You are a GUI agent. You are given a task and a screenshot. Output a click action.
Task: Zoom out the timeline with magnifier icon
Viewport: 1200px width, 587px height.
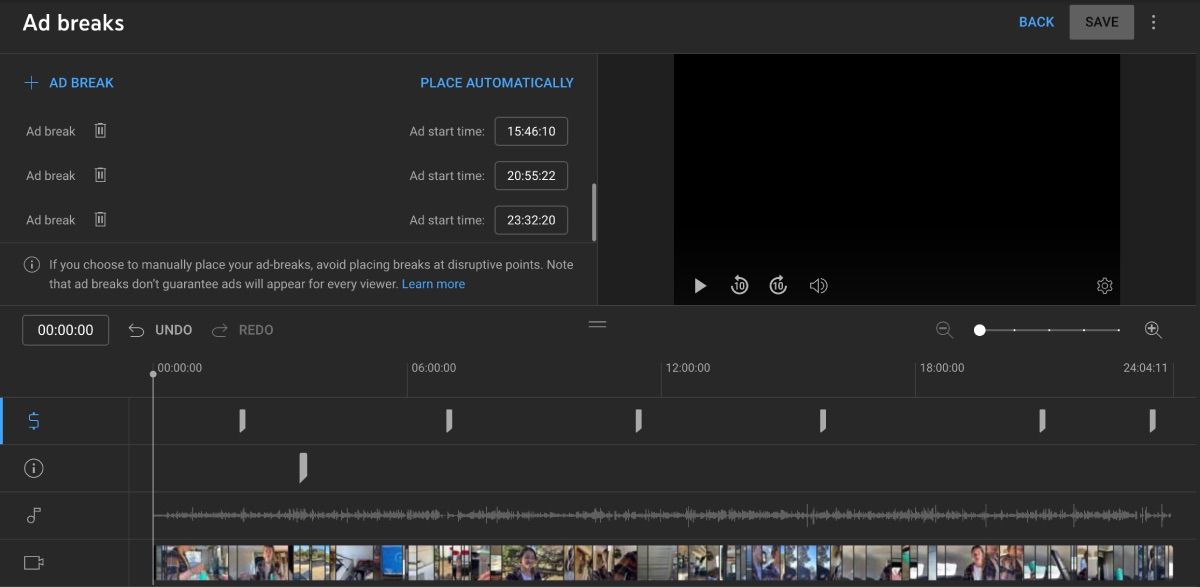(944, 329)
